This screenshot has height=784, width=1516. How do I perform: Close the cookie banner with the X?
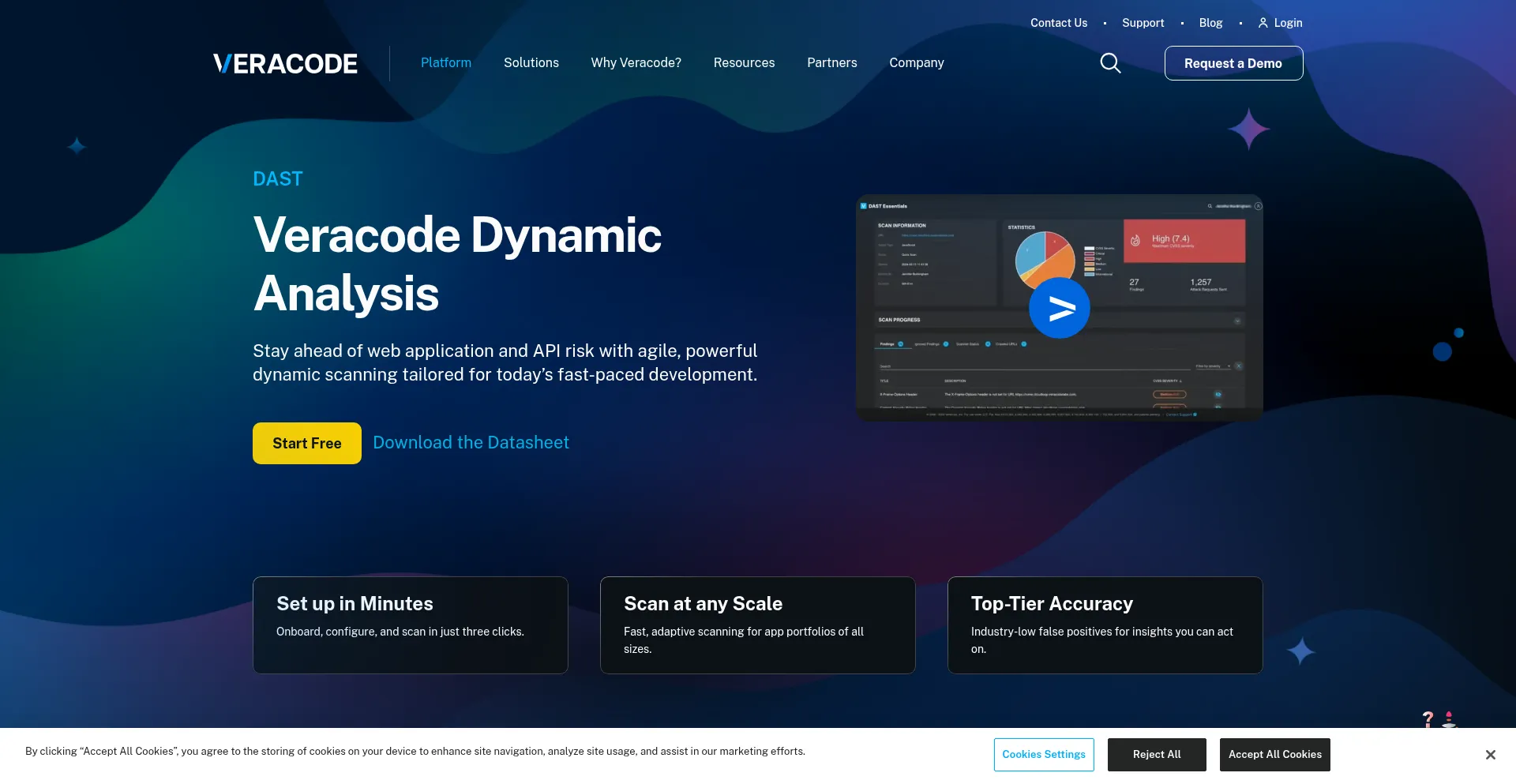(1490, 755)
